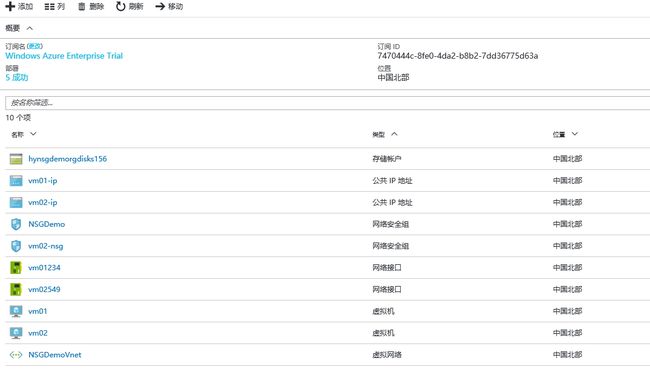Click the 网络安全组 cell of NSGDemo row
This screenshot has height=387, width=650.
(x=390, y=224)
